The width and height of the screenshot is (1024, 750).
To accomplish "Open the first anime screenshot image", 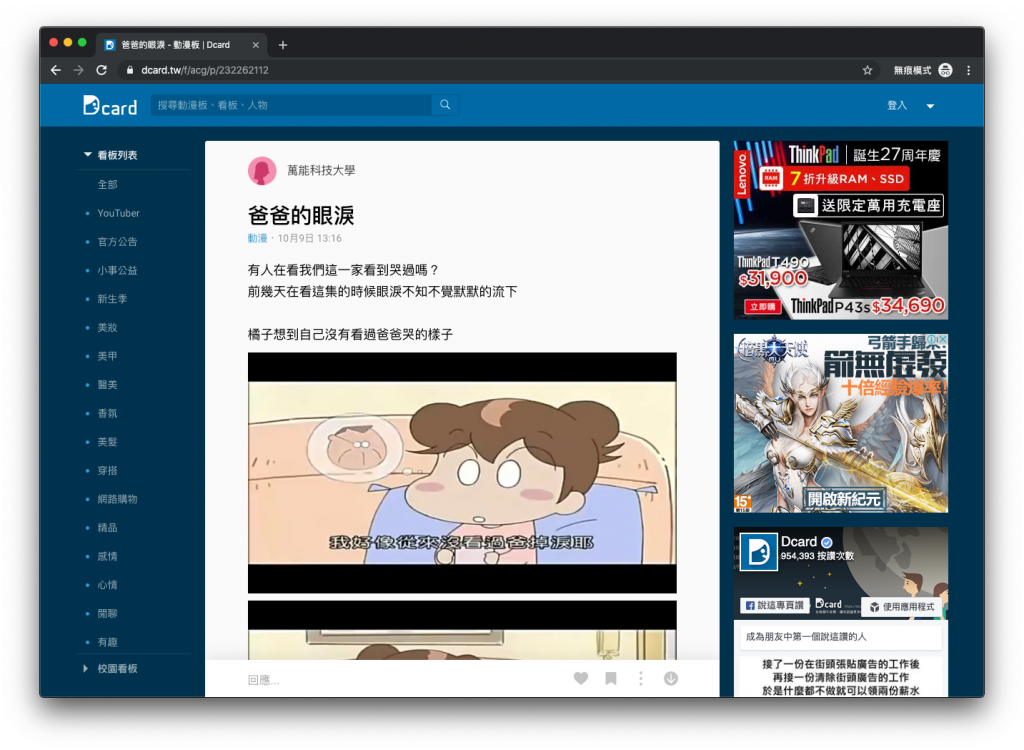I will pyautogui.click(x=462, y=473).
